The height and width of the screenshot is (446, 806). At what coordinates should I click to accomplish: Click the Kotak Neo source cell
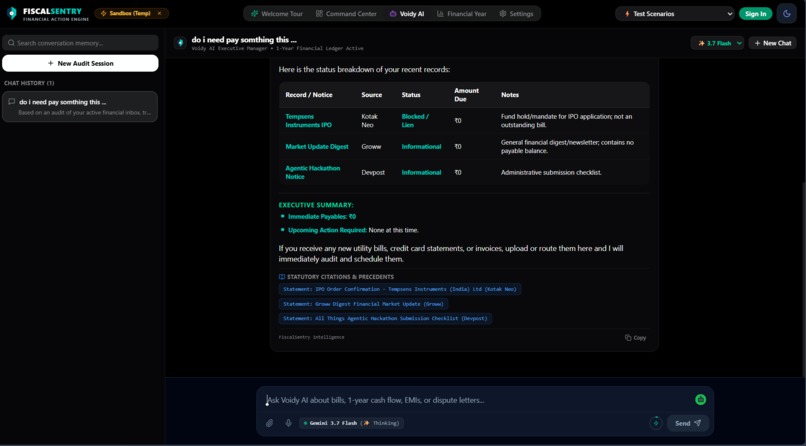(370, 121)
